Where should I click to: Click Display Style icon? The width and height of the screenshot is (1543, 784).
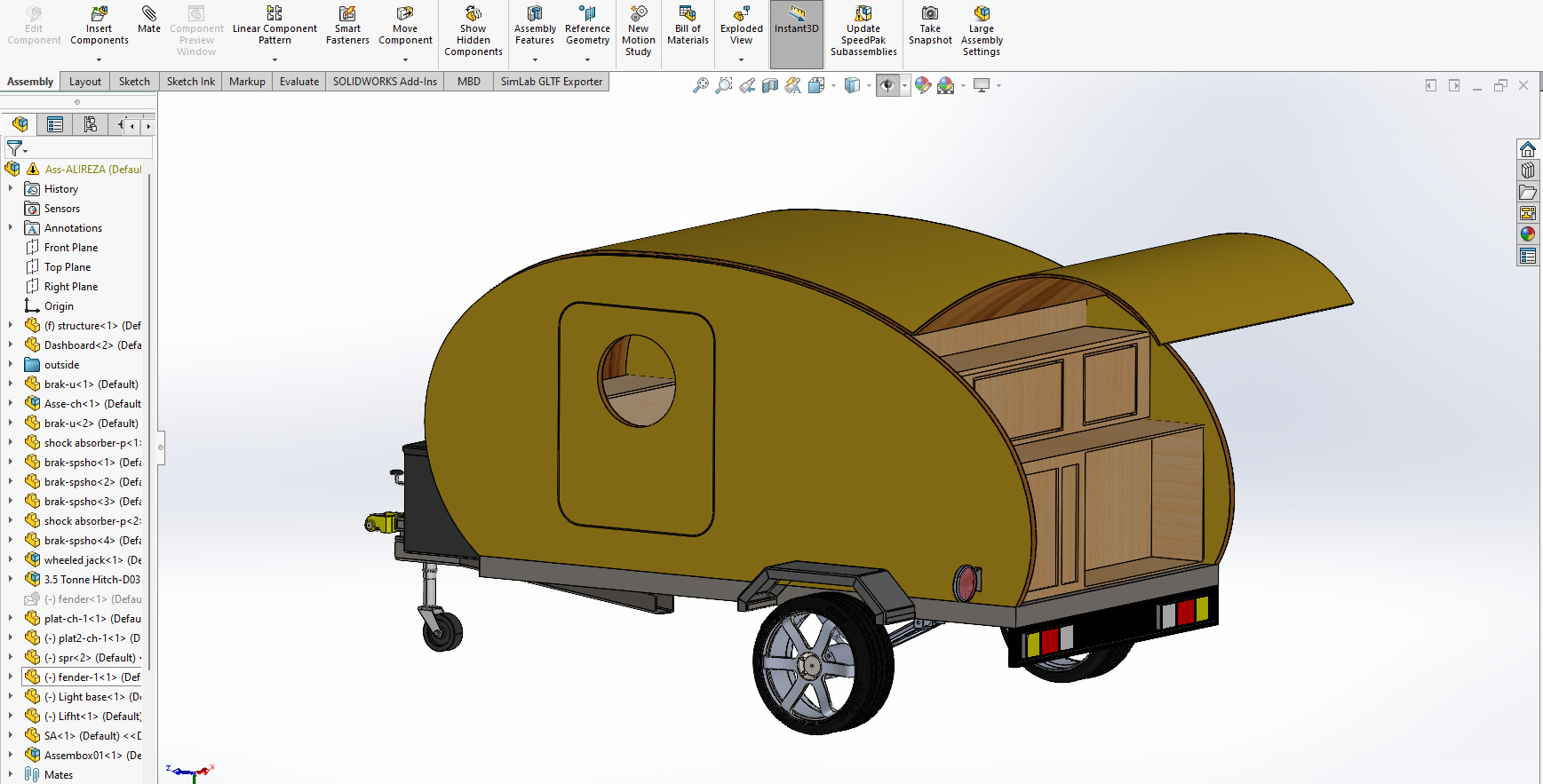852,85
